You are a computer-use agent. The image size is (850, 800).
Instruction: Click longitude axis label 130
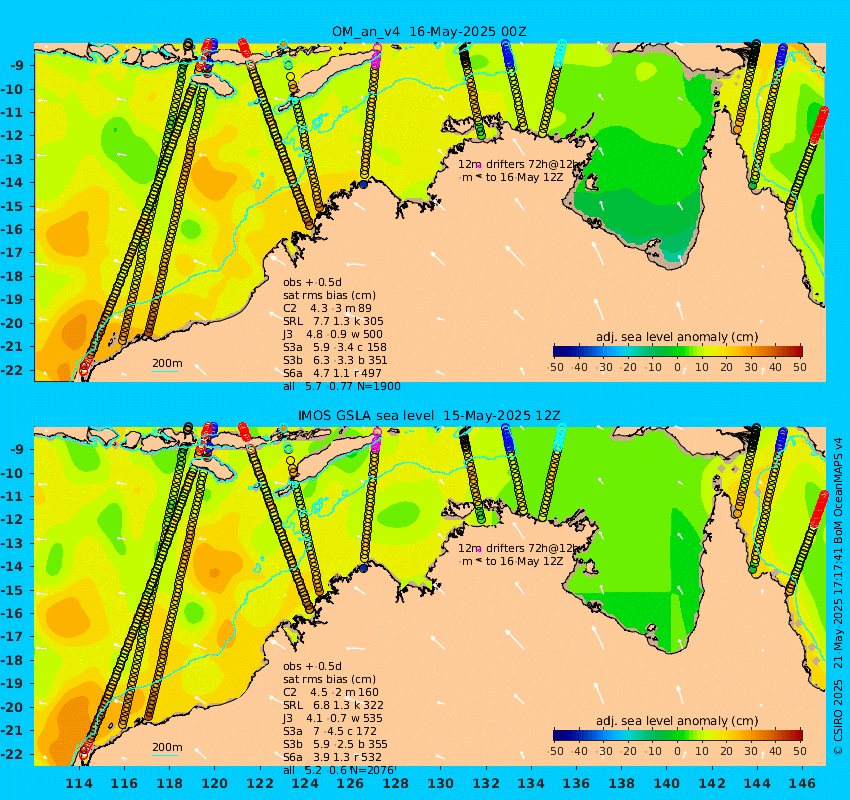tap(440, 783)
